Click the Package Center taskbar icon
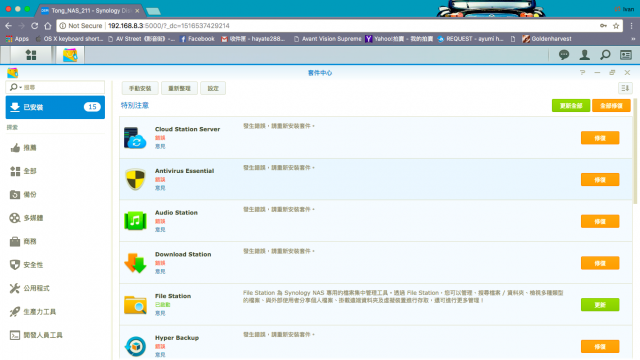The image size is (640, 360). [x=70, y=55]
